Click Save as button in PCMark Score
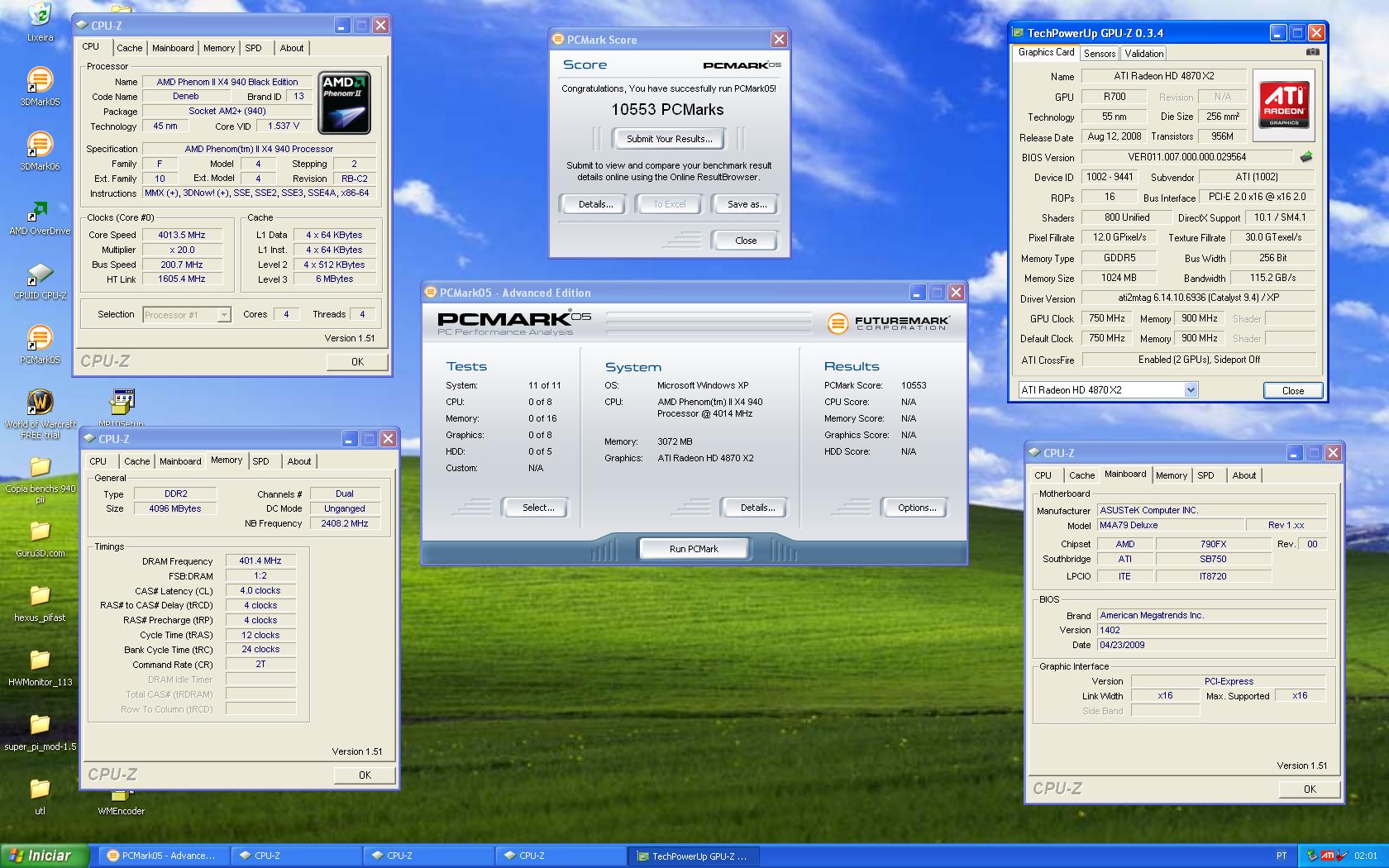 (x=747, y=204)
